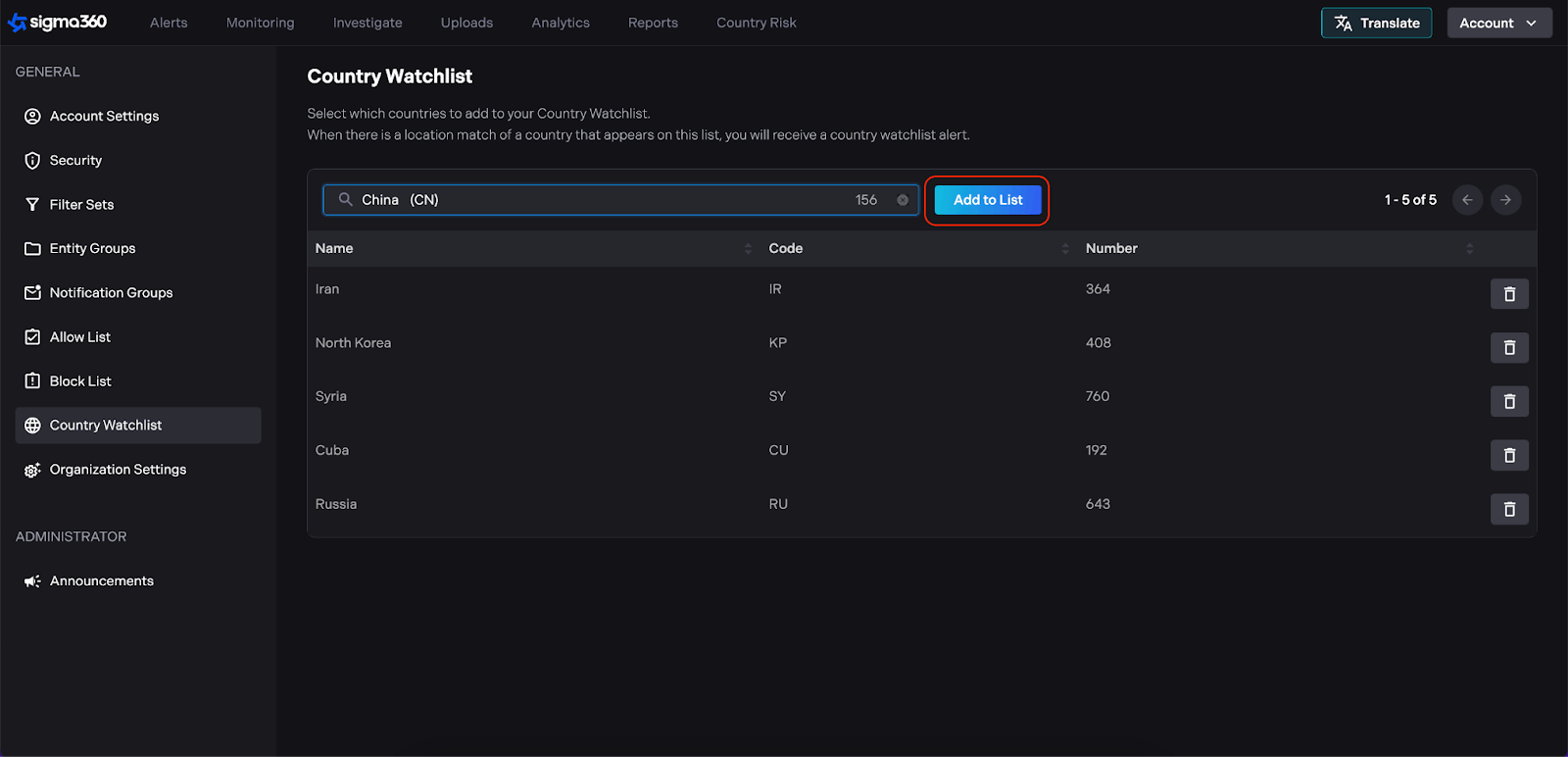Sort table by Code column
Viewport: 1568px width, 757px height.
coord(1065,249)
